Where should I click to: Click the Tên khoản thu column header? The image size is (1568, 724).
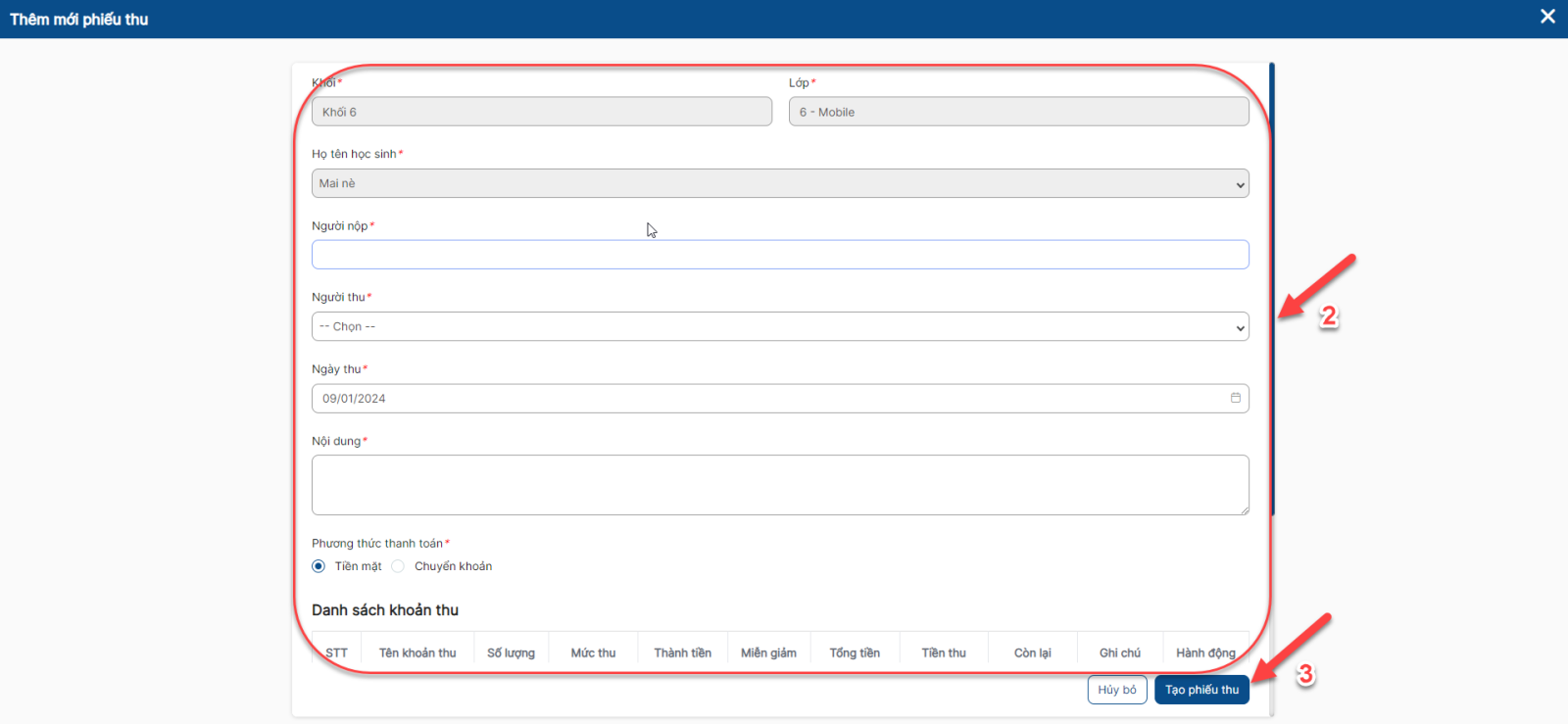click(418, 652)
